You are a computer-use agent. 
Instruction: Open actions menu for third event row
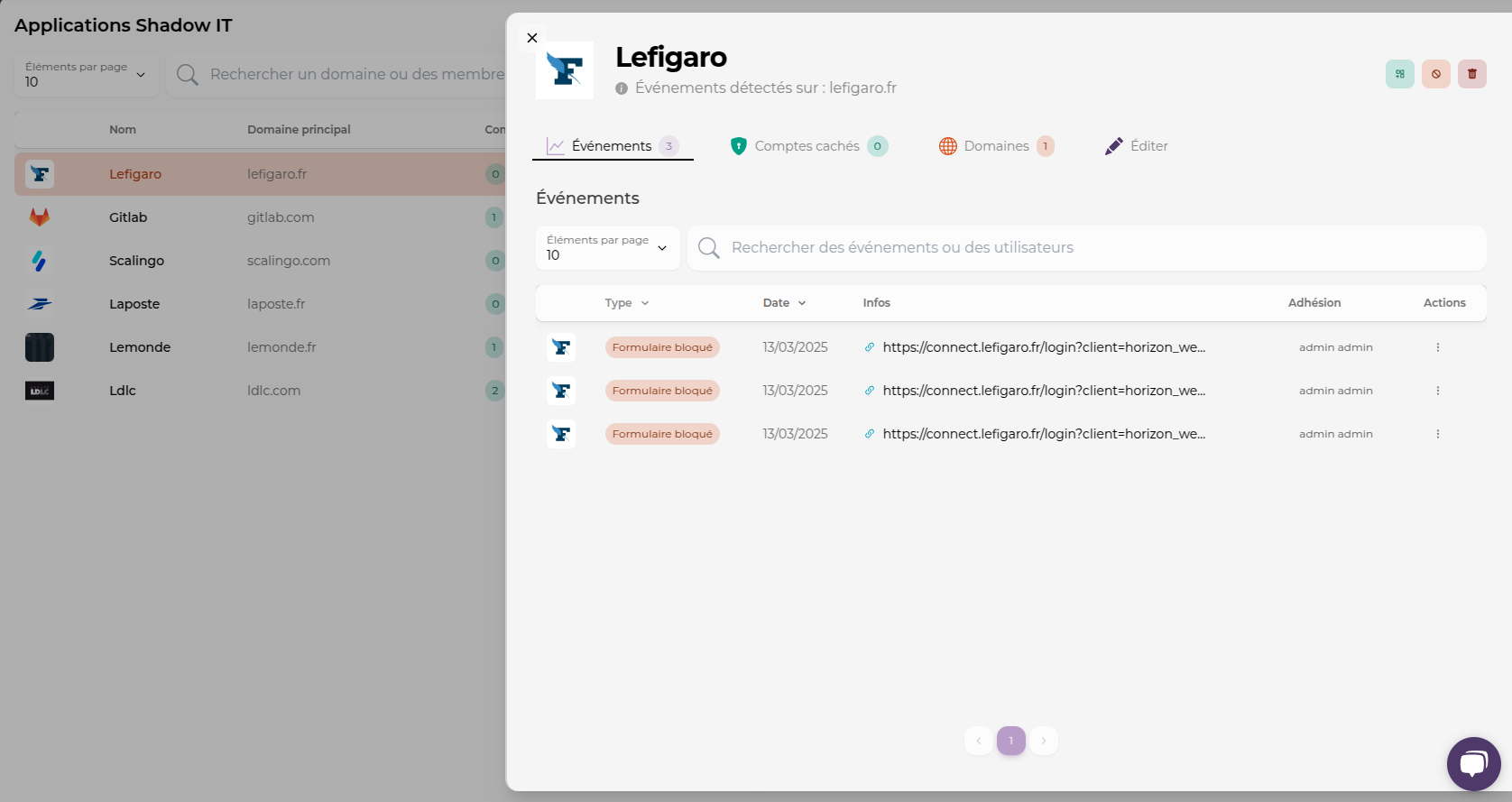pos(1437,434)
